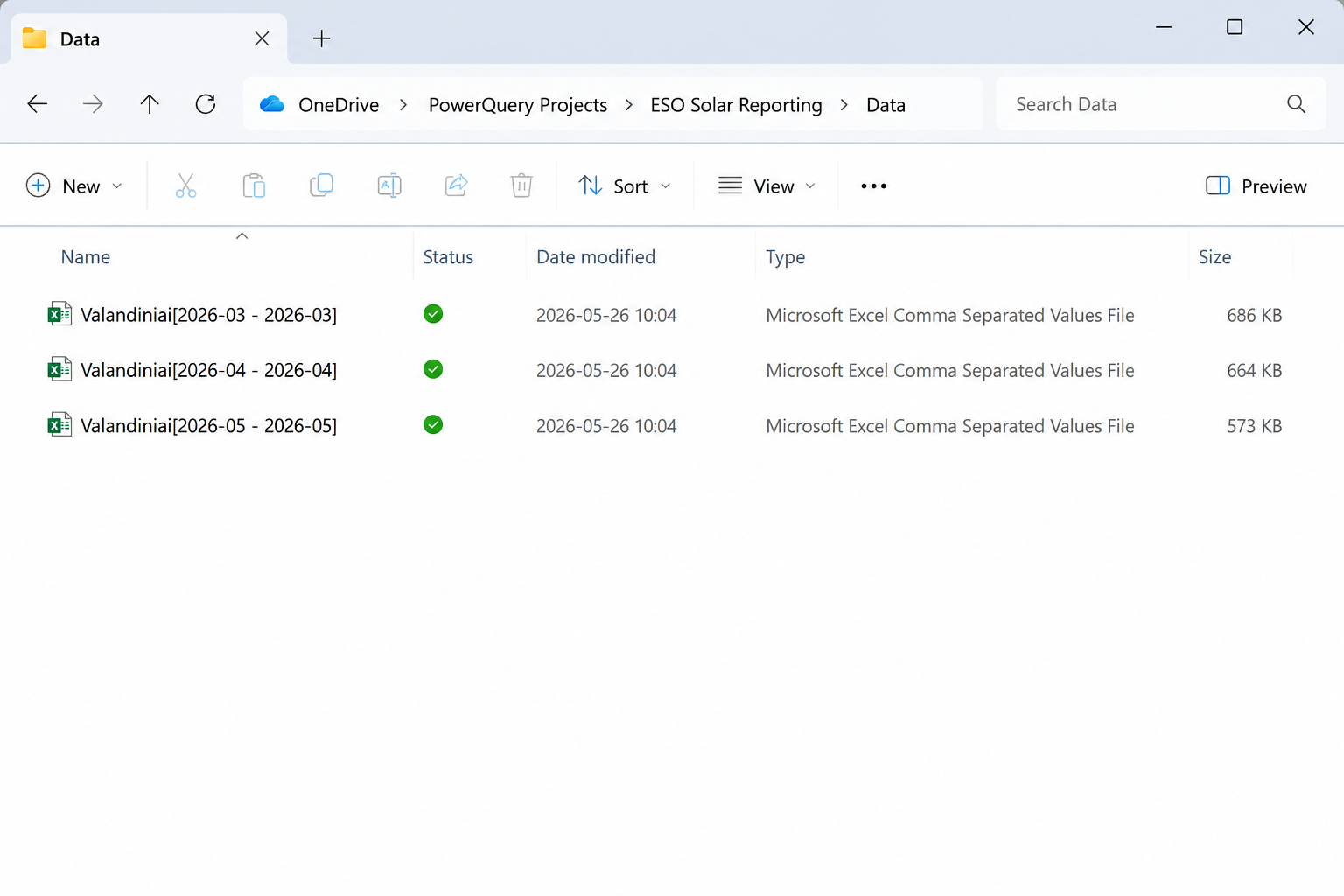Select file Valandiniai[2026-03 - 2026-03]

pyautogui.click(x=208, y=315)
